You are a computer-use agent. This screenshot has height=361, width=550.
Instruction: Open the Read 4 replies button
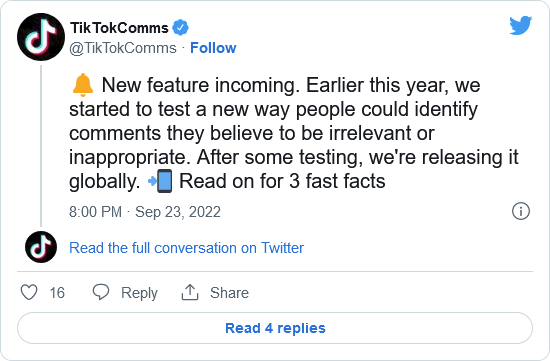(275, 328)
